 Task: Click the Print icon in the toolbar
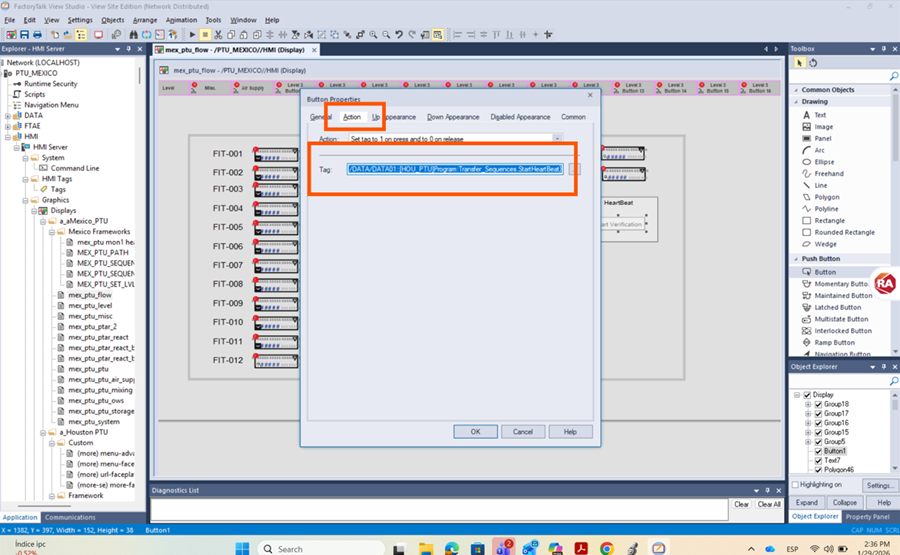point(37,34)
